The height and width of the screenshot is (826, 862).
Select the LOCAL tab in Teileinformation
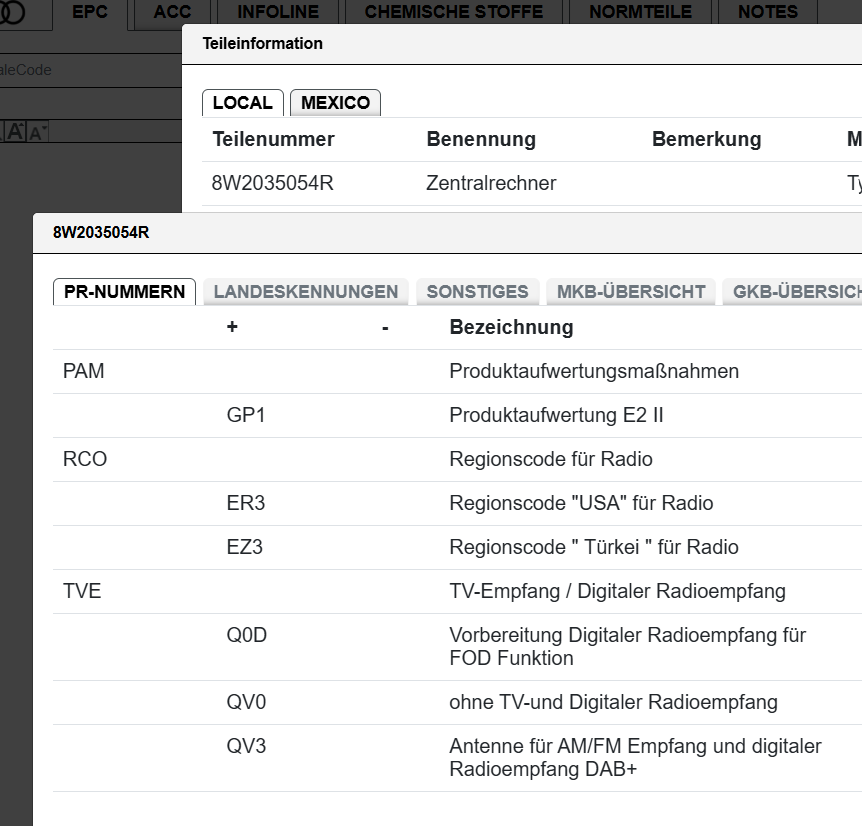click(242, 103)
